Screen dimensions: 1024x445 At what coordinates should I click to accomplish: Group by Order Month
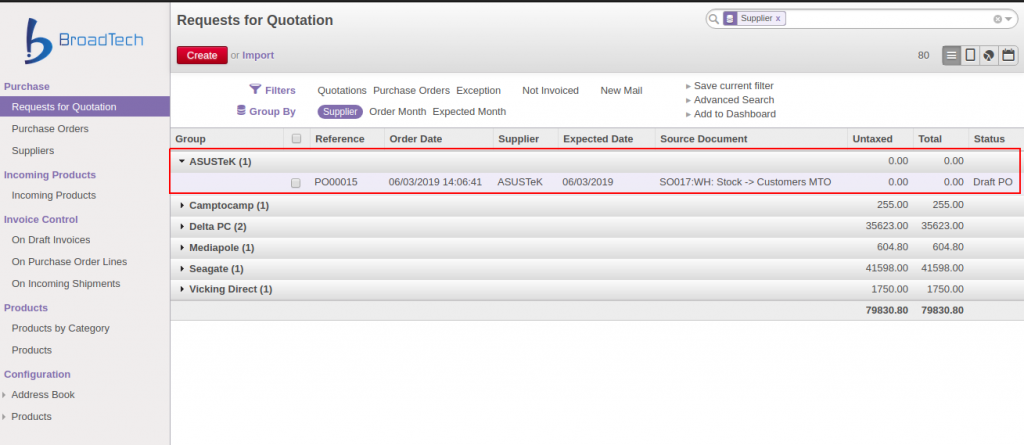click(x=398, y=112)
